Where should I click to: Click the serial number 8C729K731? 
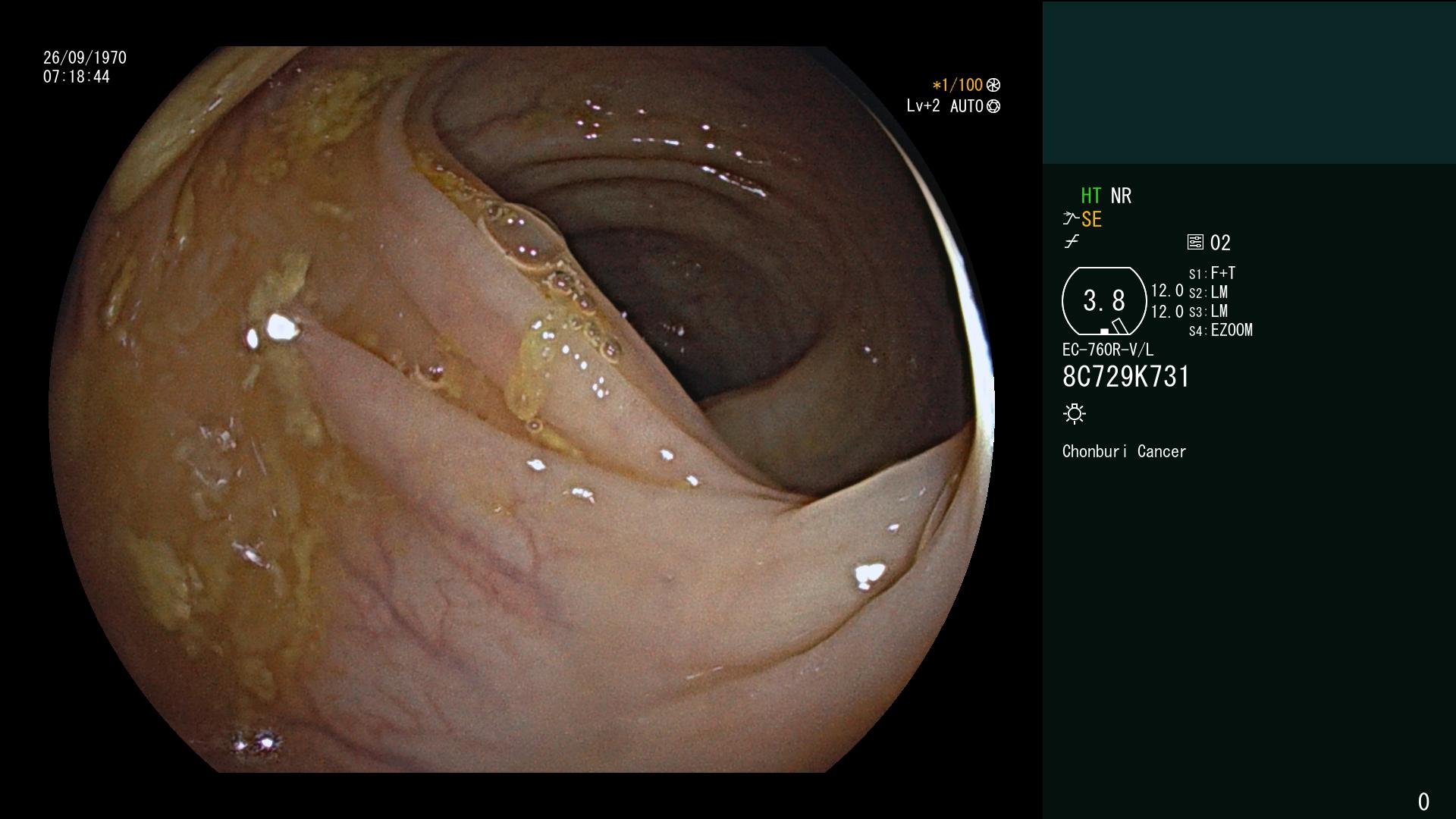click(x=1126, y=377)
